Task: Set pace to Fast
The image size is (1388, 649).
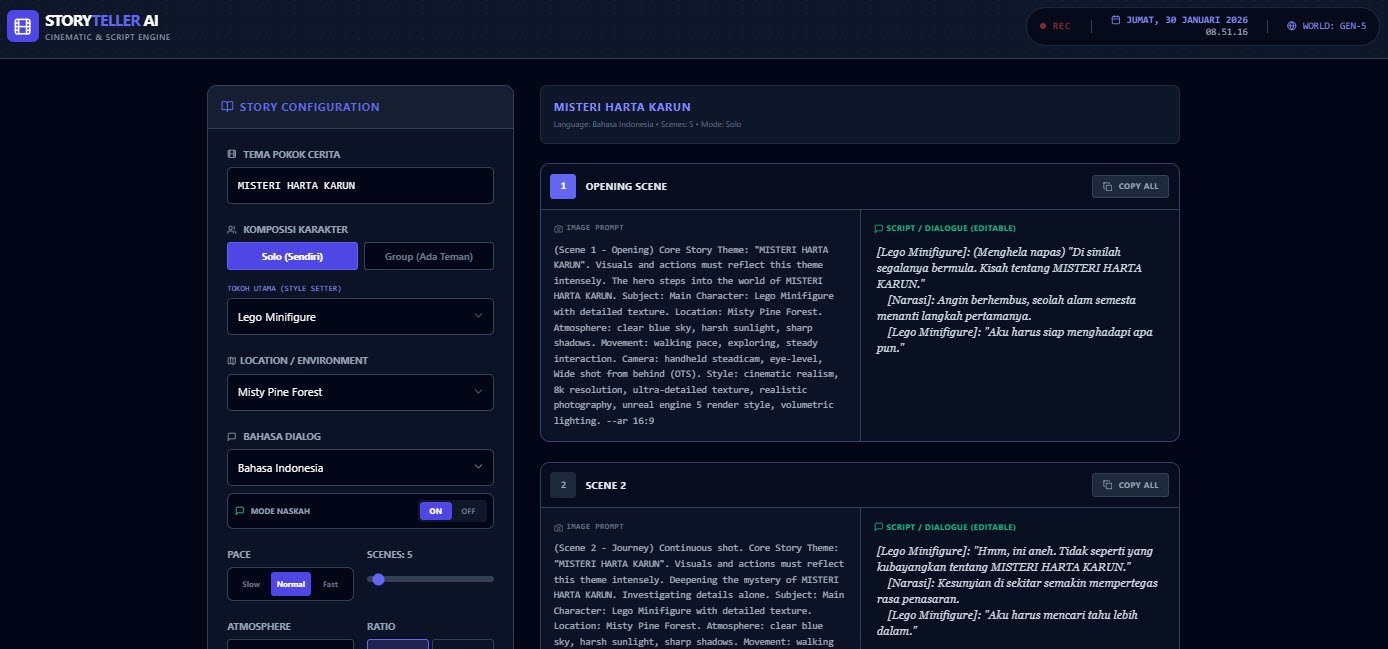Action: click(x=330, y=584)
